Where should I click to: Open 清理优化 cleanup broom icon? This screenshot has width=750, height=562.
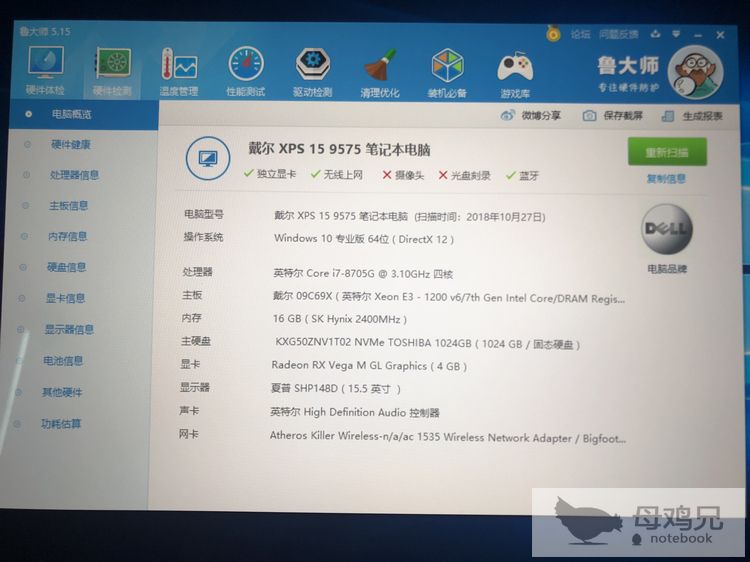380,71
